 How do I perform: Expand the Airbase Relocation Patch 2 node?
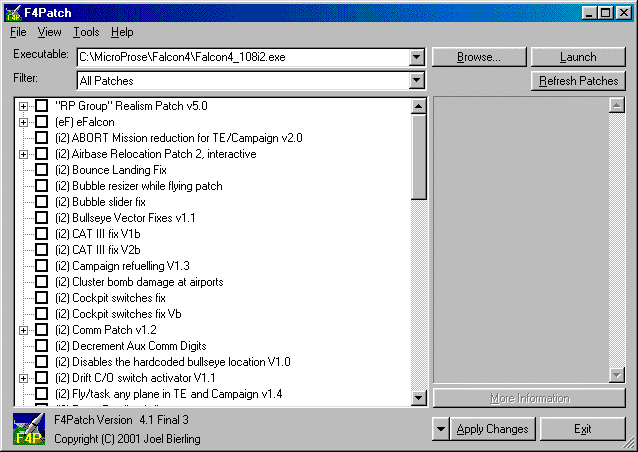[x=23, y=154]
